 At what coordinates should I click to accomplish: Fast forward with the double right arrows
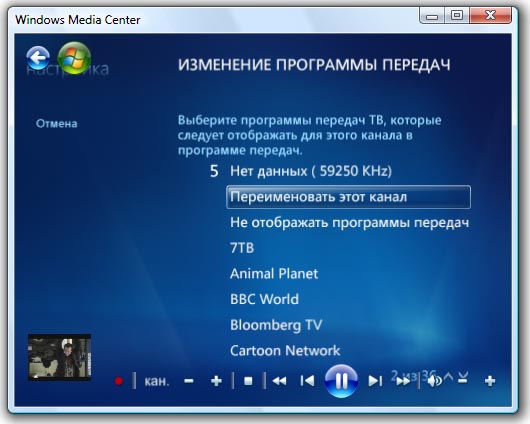(403, 381)
